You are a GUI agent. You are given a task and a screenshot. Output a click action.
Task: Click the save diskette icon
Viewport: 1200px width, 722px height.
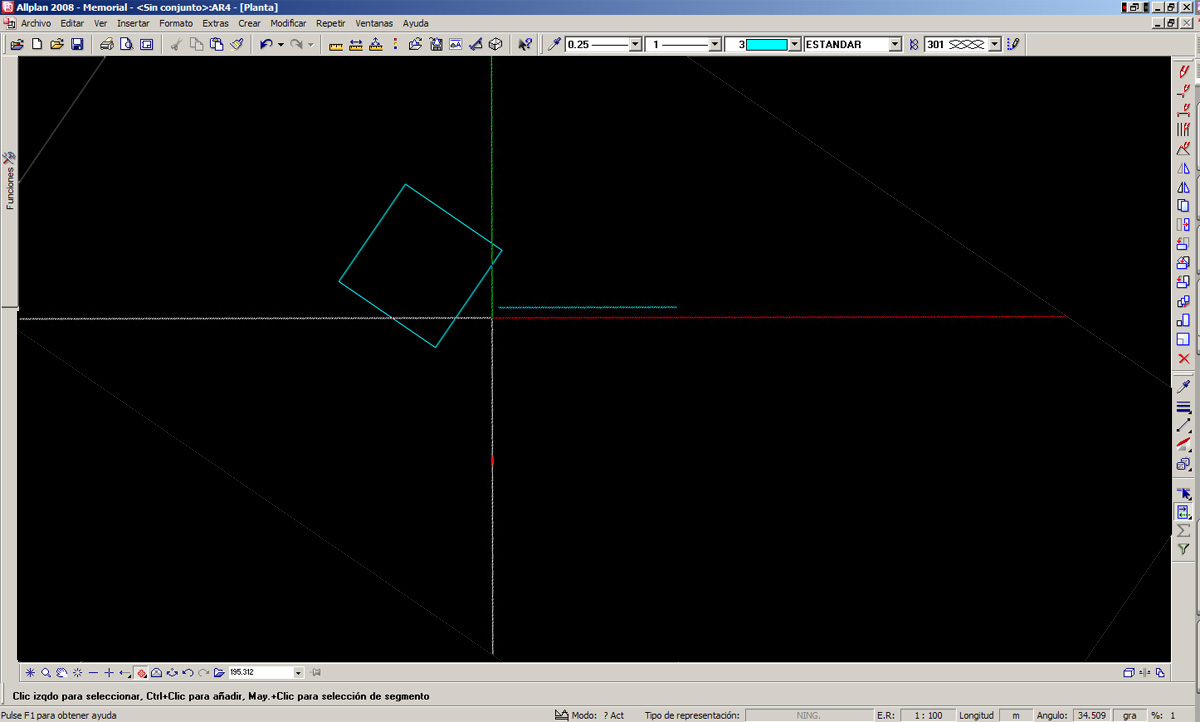click(76, 44)
